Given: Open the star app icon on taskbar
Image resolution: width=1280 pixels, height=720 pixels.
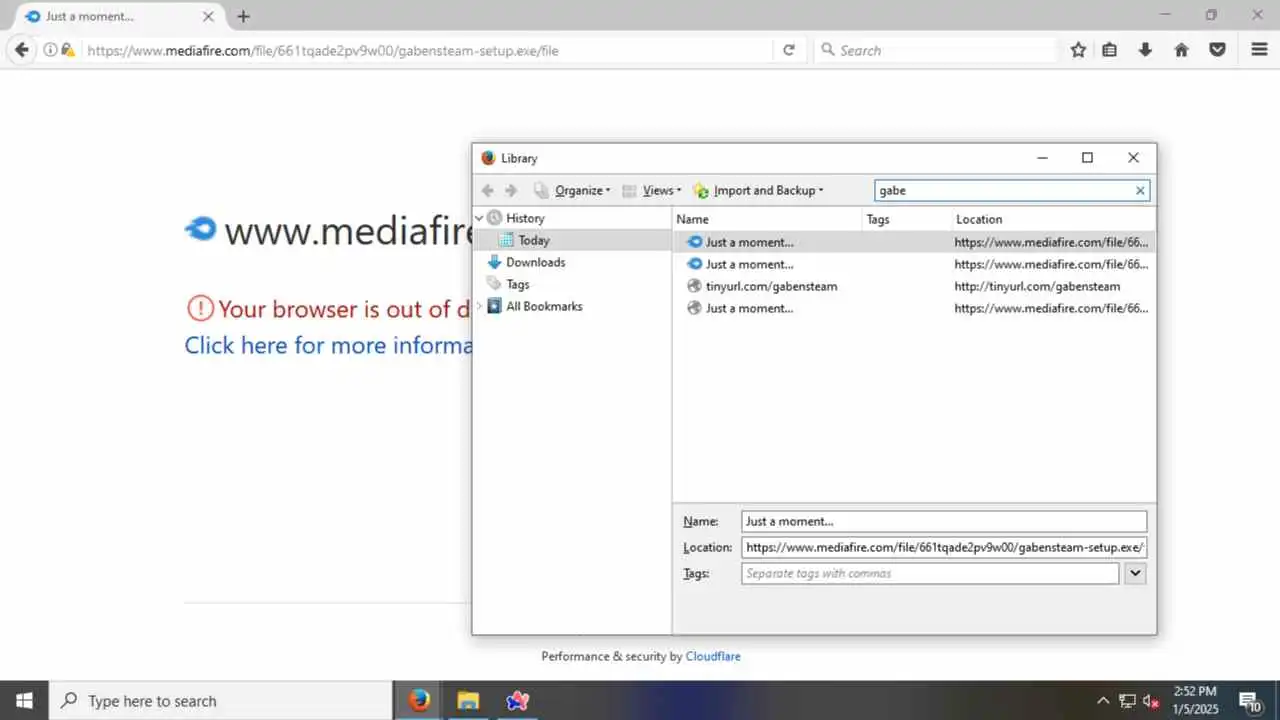Looking at the screenshot, I should click(x=517, y=701).
